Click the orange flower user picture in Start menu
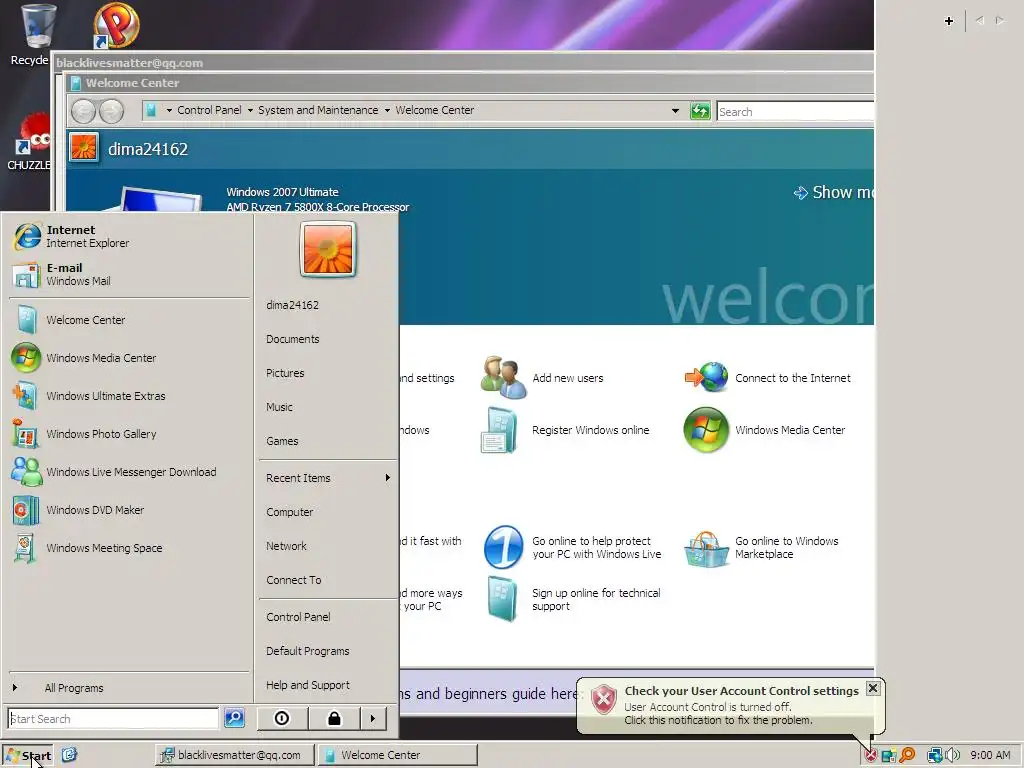This screenshot has height=768, width=1024. tap(328, 249)
